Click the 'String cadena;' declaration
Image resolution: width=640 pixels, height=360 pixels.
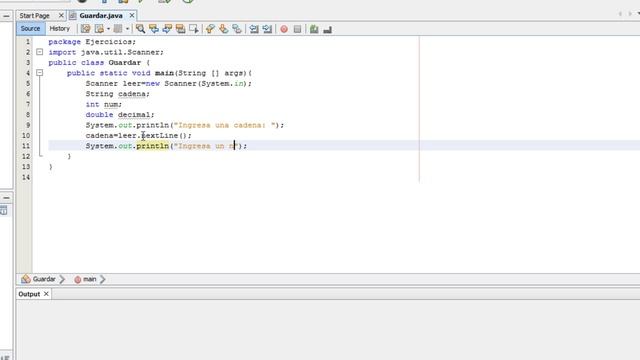pos(118,94)
